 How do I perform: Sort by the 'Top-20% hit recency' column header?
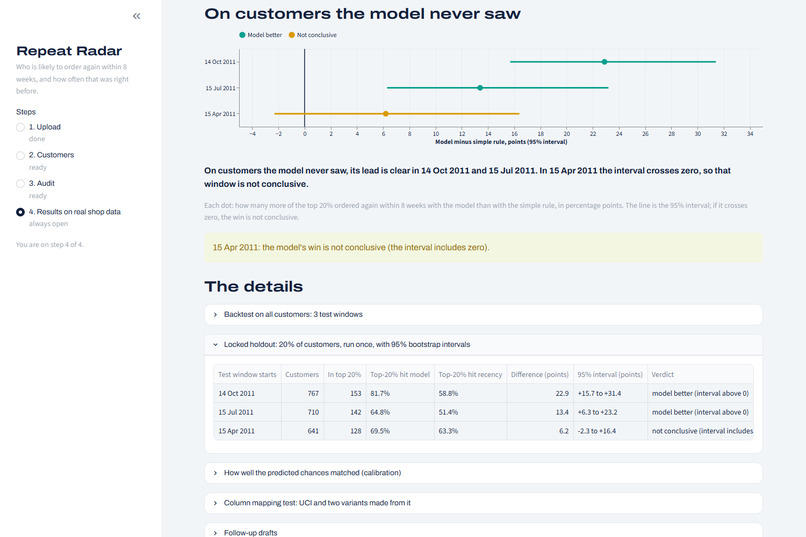[470, 375]
